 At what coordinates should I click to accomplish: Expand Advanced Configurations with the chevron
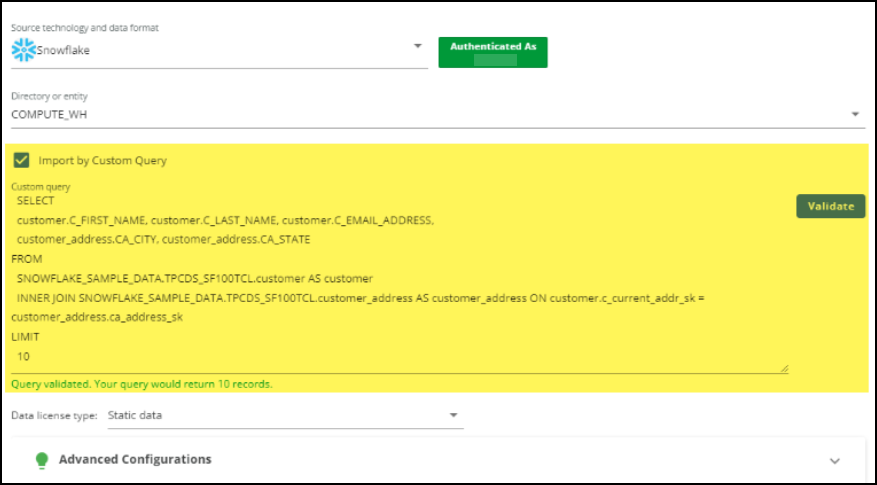(x=835, y=460)
